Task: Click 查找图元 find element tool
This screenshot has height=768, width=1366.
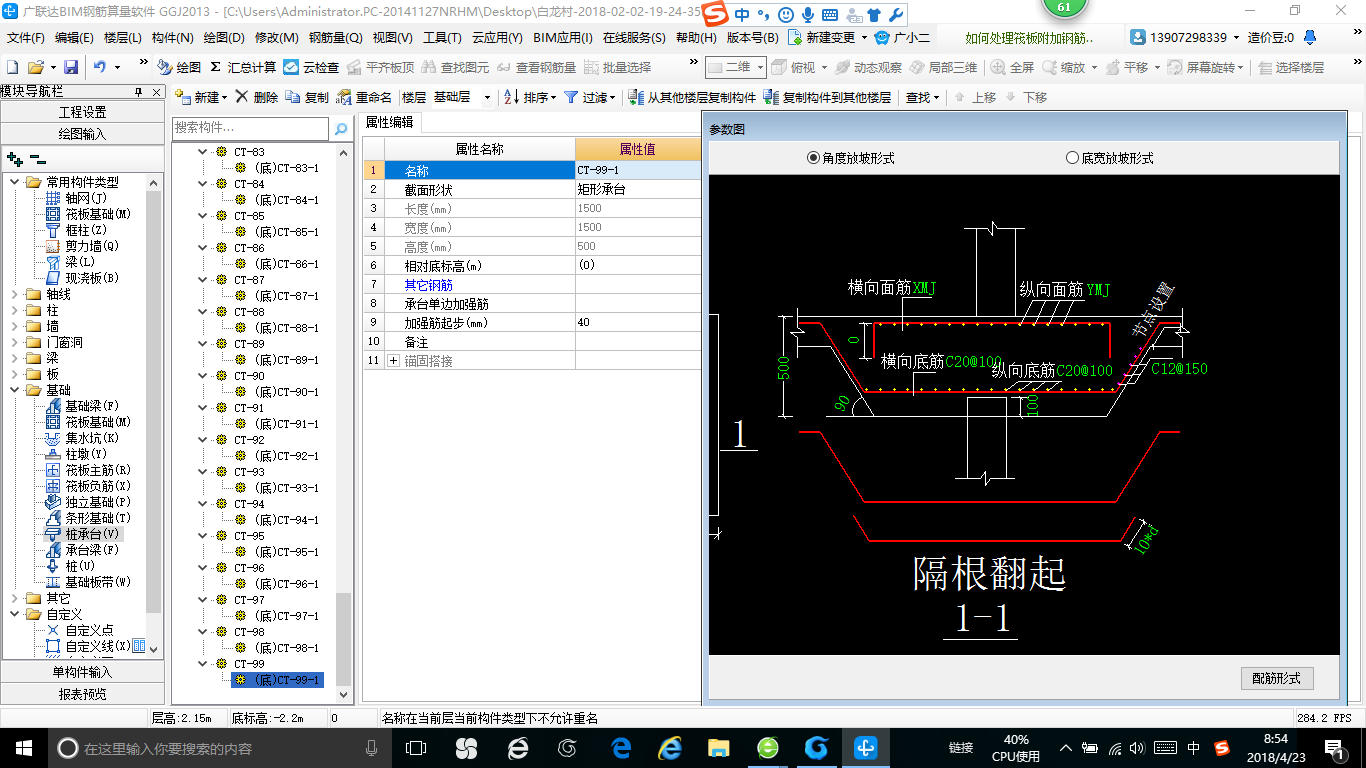Action: [456, 67]
